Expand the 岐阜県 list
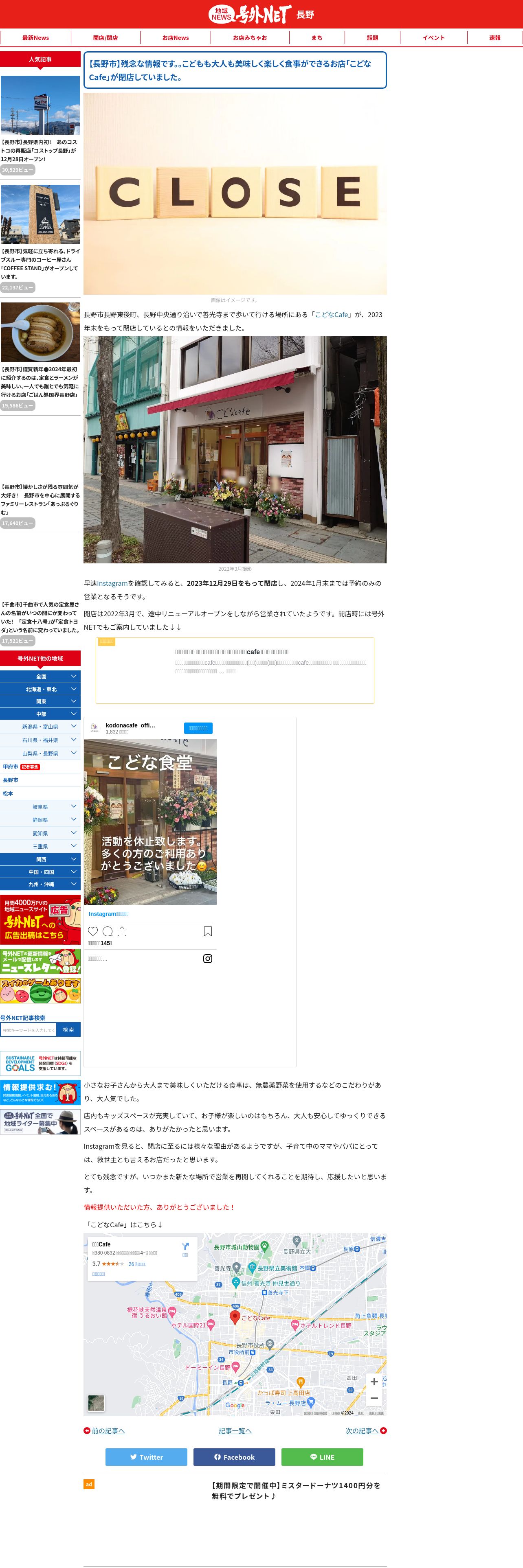Screen dimensions: 523x1568 coord(40,806)
